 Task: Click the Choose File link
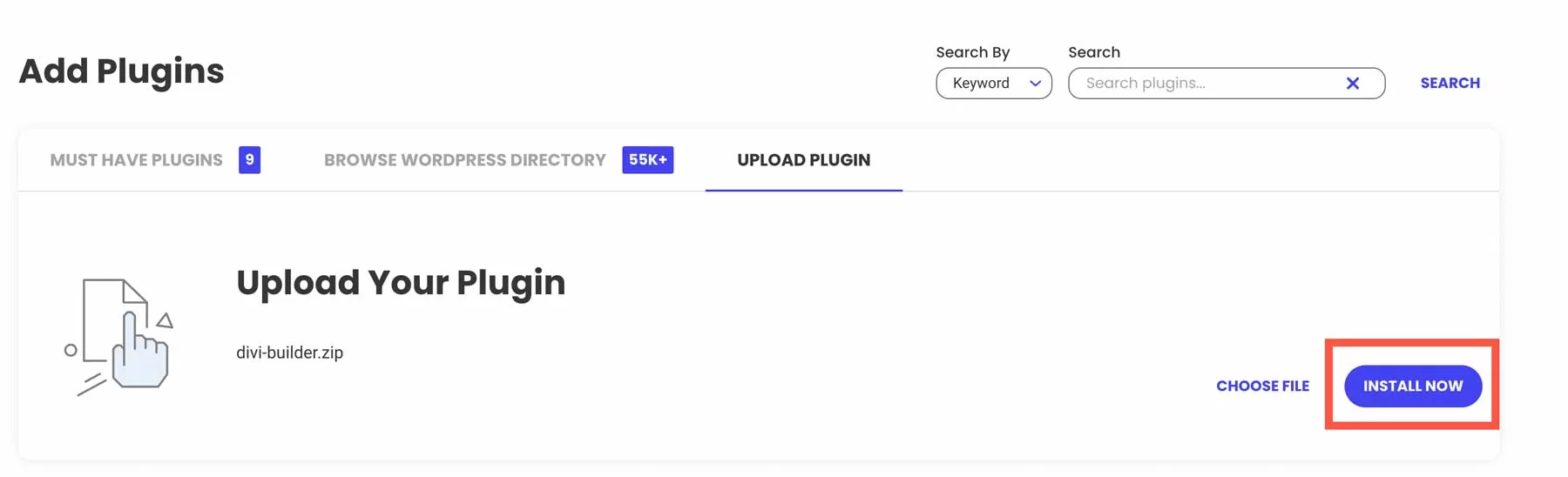click(x=1262, y=386)
